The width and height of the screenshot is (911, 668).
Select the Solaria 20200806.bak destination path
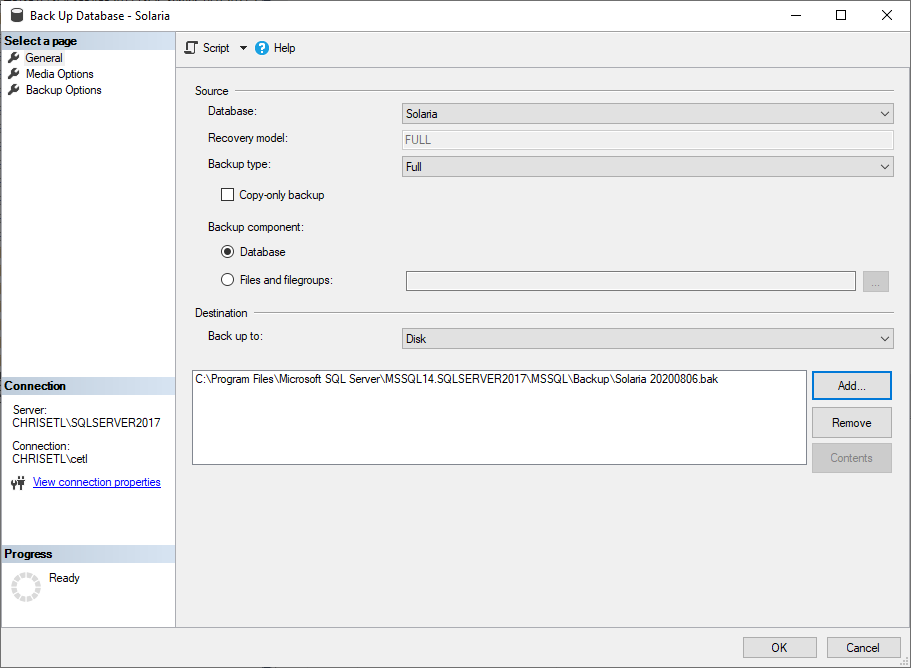pos(456,379)
